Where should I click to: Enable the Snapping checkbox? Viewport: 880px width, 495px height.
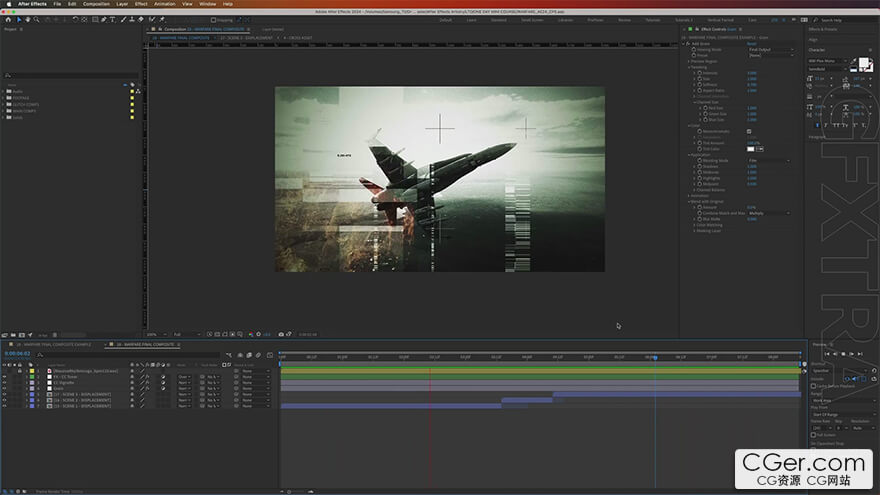point(213,19)
